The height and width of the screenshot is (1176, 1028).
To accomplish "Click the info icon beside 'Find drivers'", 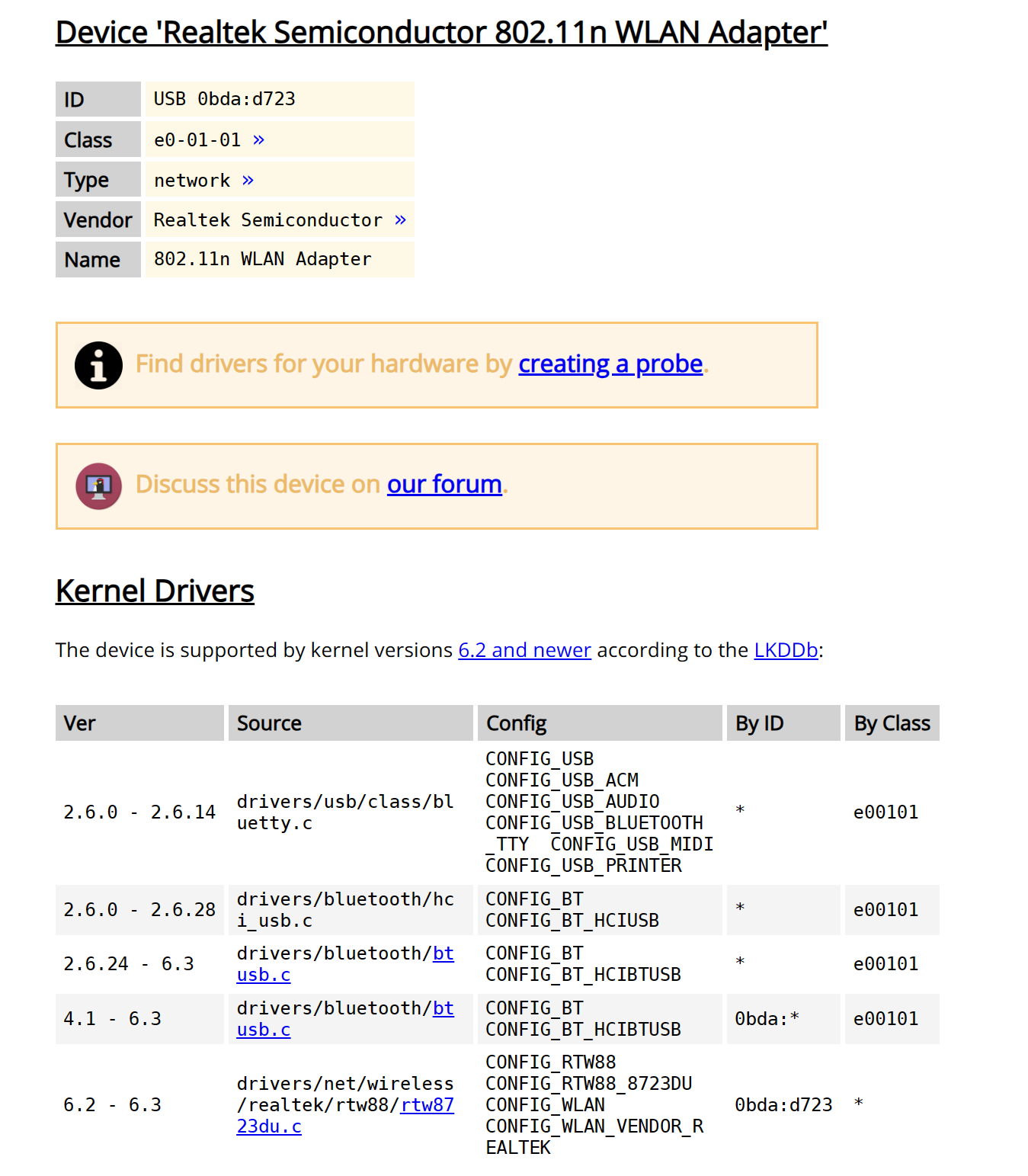I will coord(98,366).
